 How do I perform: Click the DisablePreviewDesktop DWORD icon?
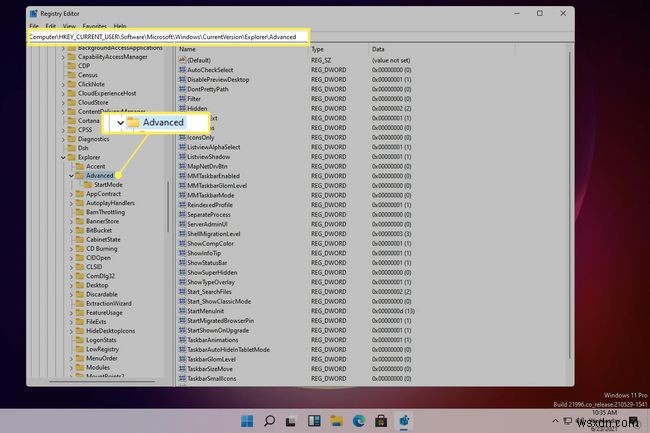coord(182,79)
